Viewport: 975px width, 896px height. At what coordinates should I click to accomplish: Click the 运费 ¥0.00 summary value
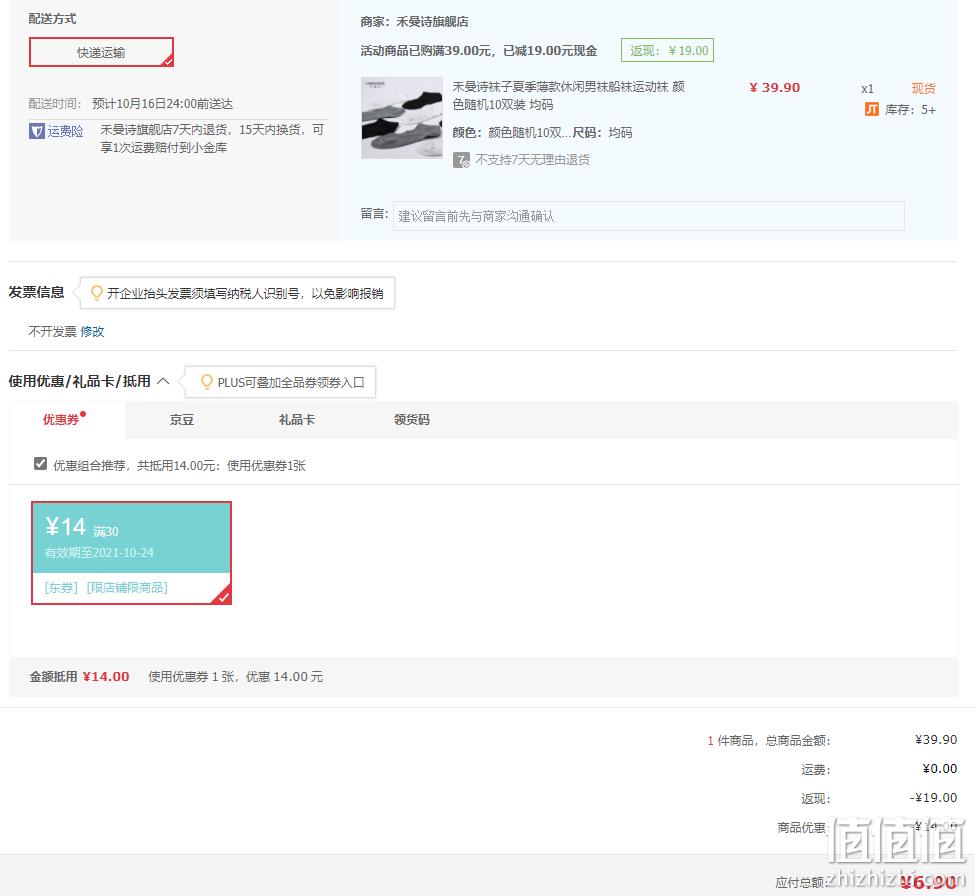point(940,769)
